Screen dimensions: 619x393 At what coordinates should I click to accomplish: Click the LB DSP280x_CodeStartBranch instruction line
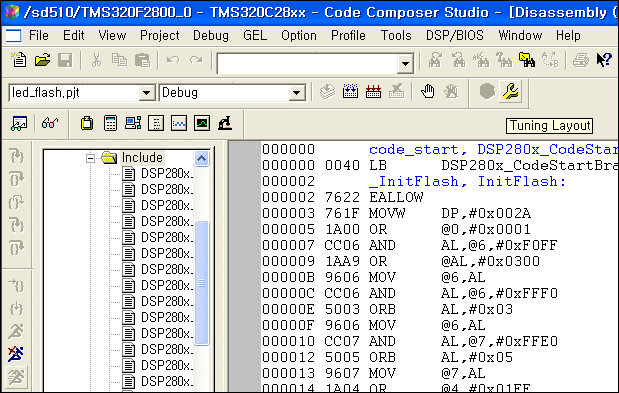[440, 165]
